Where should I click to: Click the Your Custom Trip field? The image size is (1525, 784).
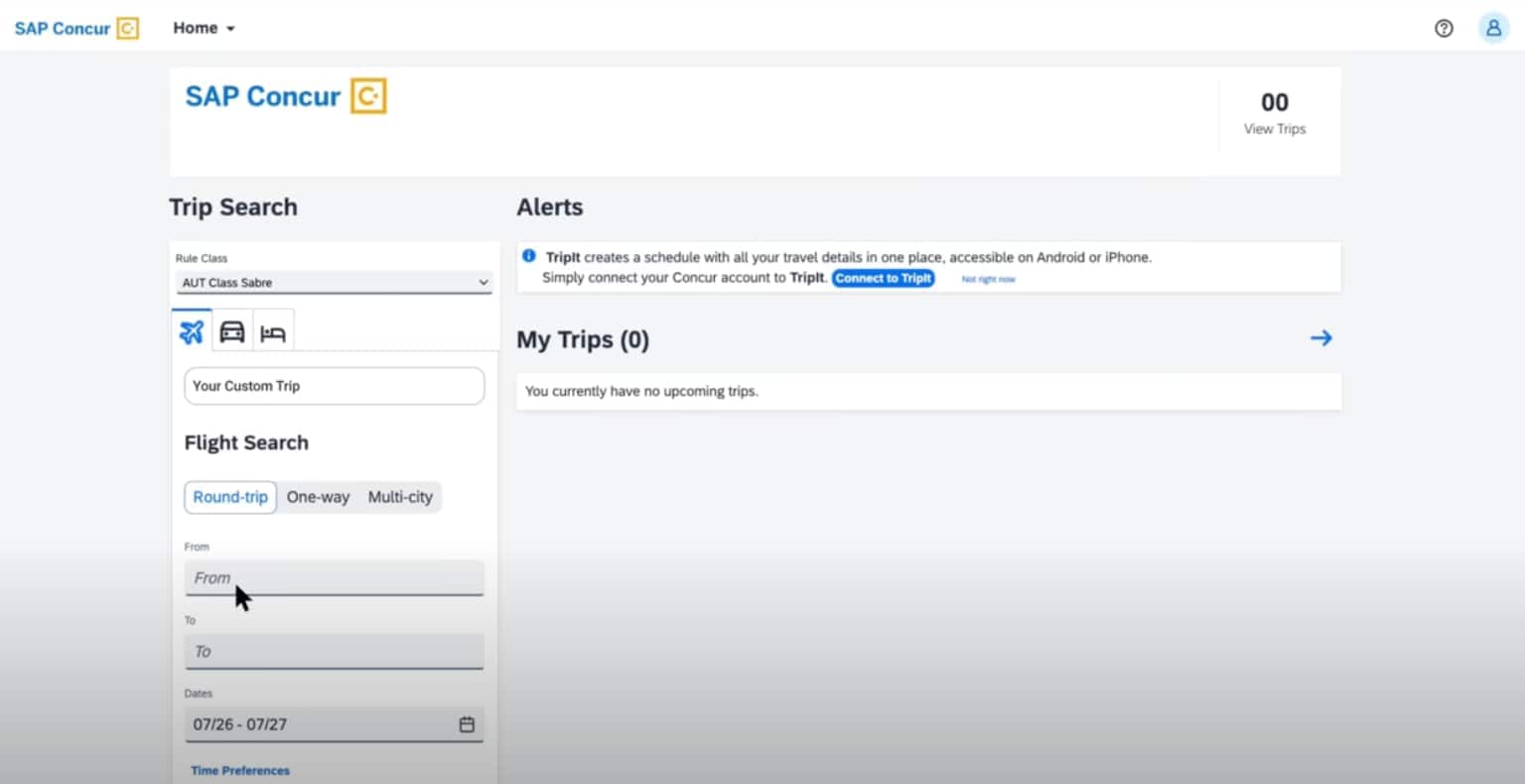[x=335, y=386]
